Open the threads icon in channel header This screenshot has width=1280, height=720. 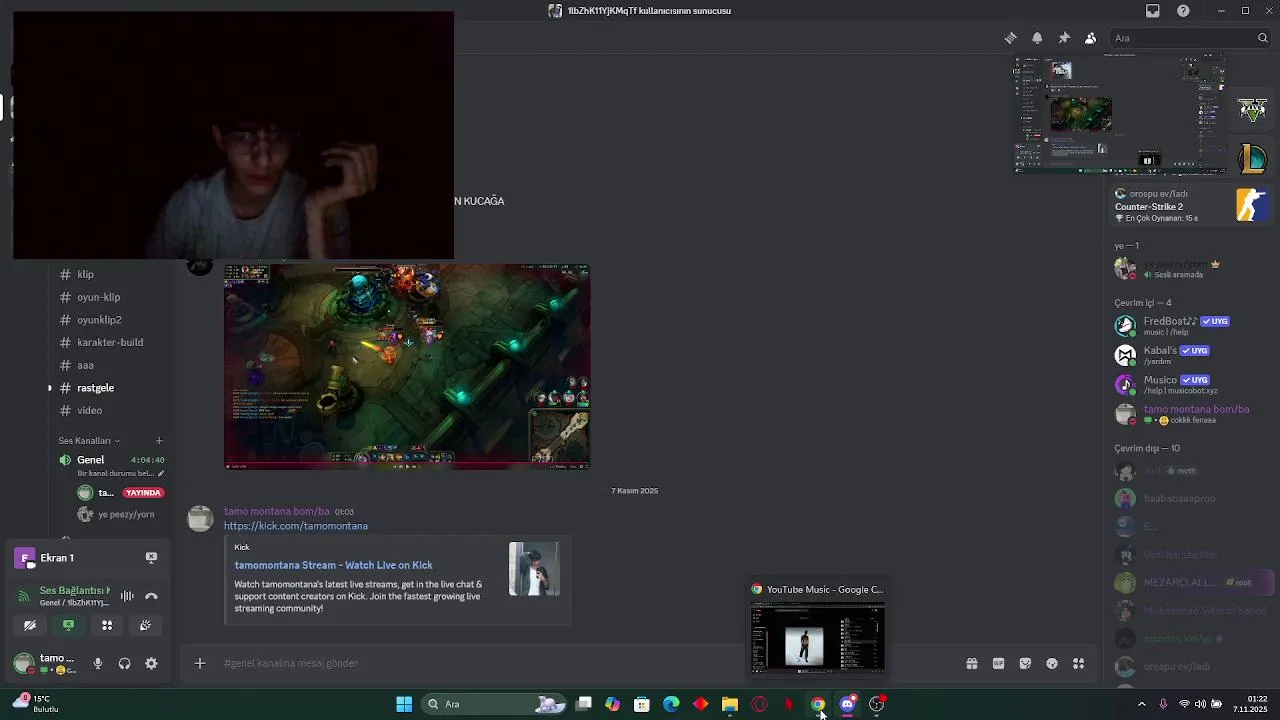[x=1011, y=38]
